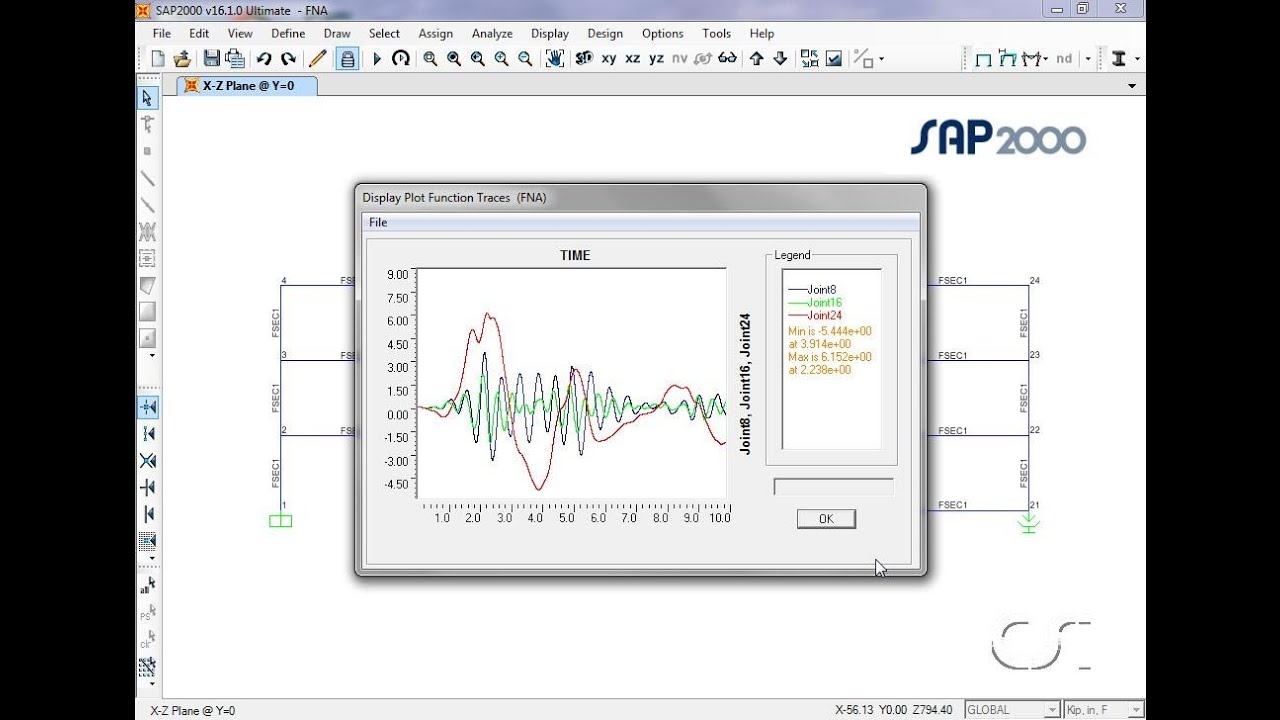Screen dimensions: 1280x720
Task: Select the Pointer selection tool
Action: (x=147, y=98)
